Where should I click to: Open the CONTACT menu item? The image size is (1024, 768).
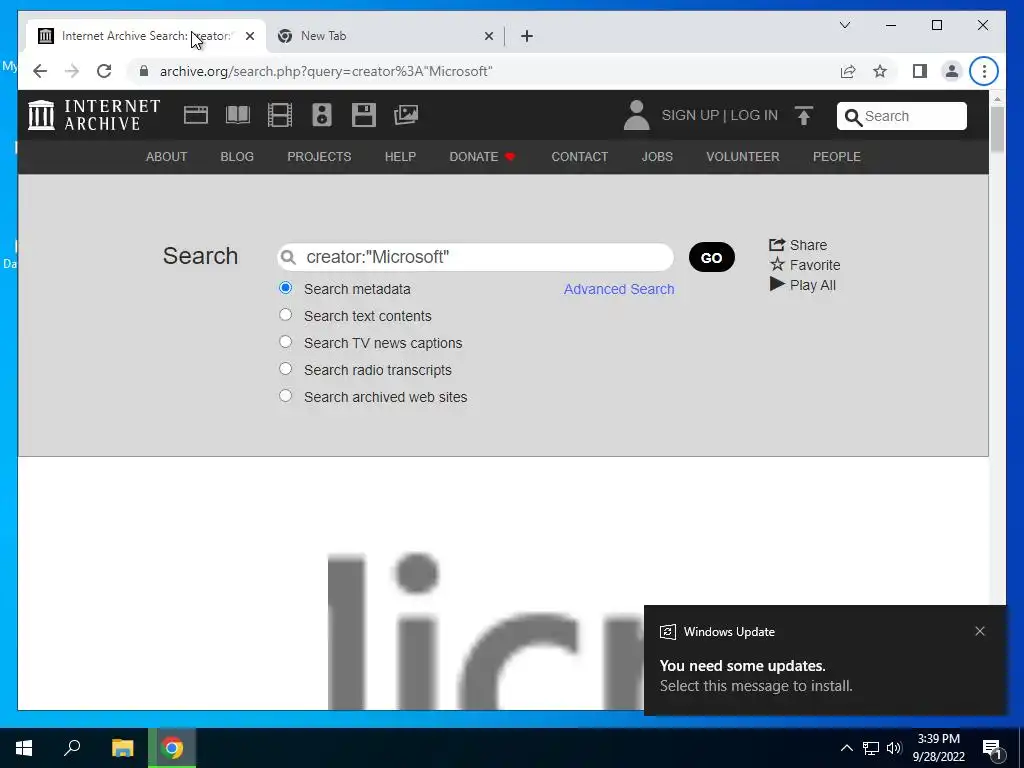(579, 157)
